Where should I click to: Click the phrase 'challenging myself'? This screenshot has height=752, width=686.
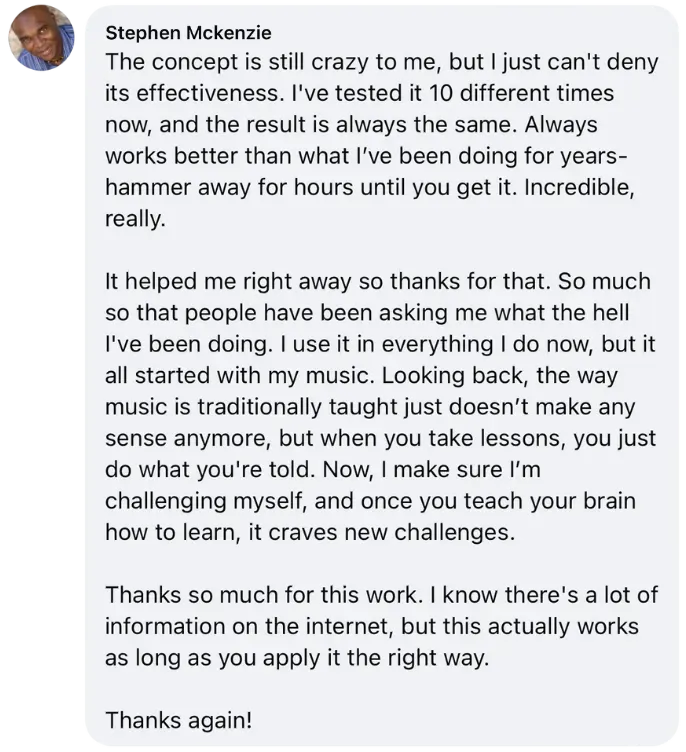(x=205, y=501)
